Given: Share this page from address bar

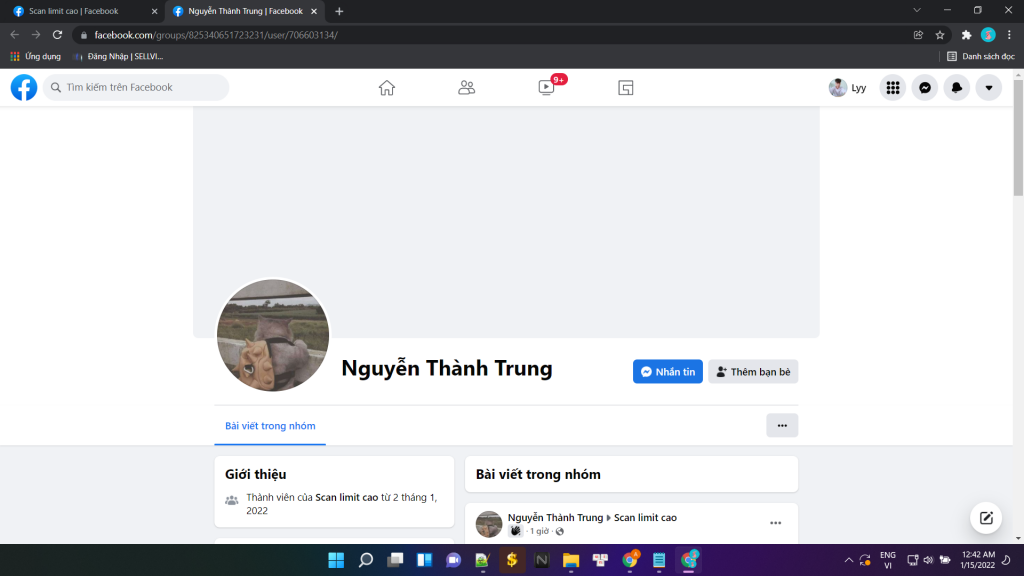Looking at the screenshot, I should point(918,35).
